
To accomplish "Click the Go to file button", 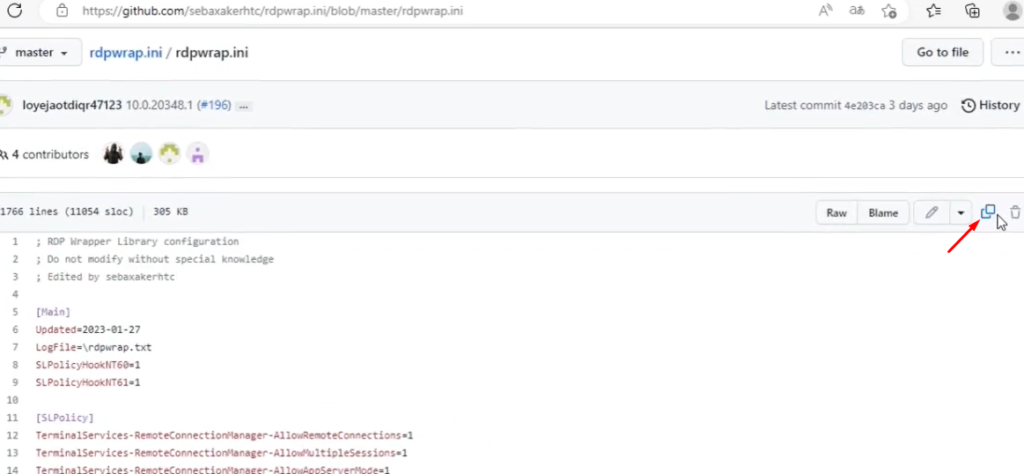I will (942, 52).
